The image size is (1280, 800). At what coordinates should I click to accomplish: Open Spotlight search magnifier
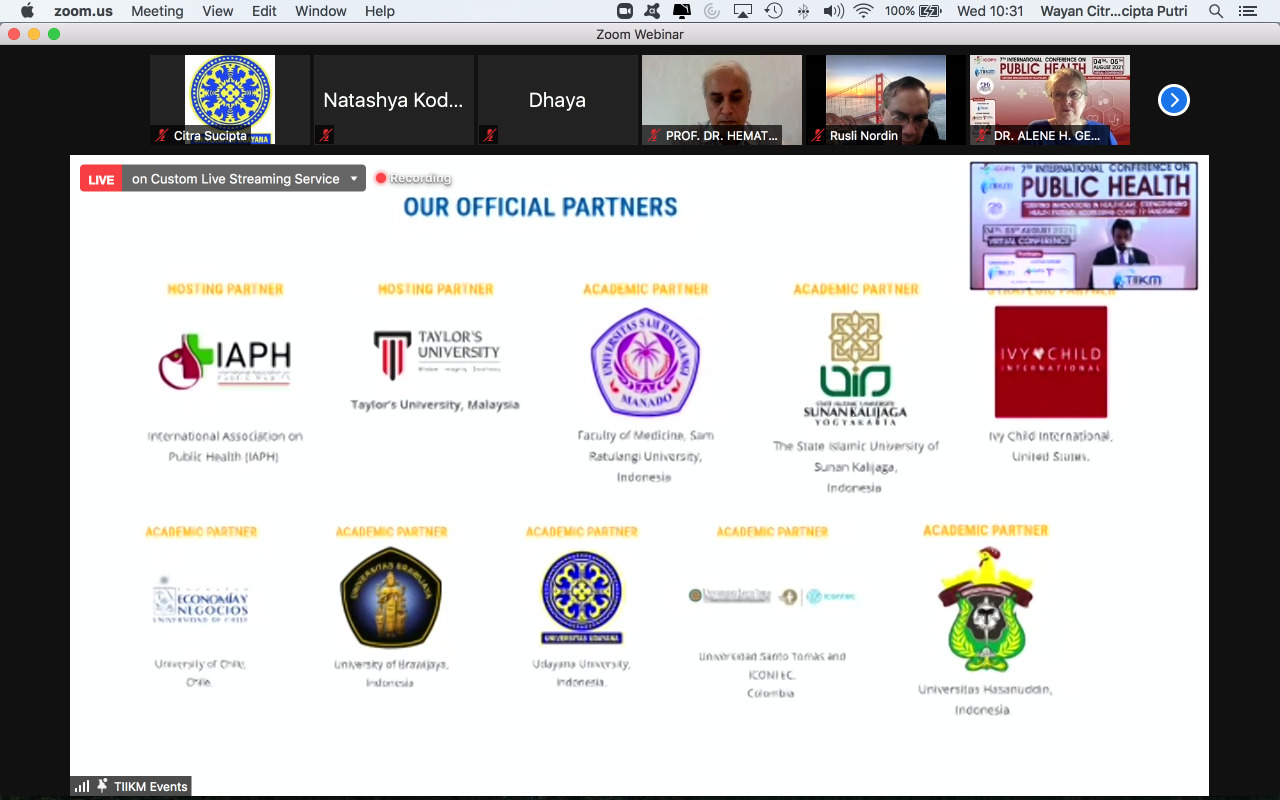tap(1216, 11)
